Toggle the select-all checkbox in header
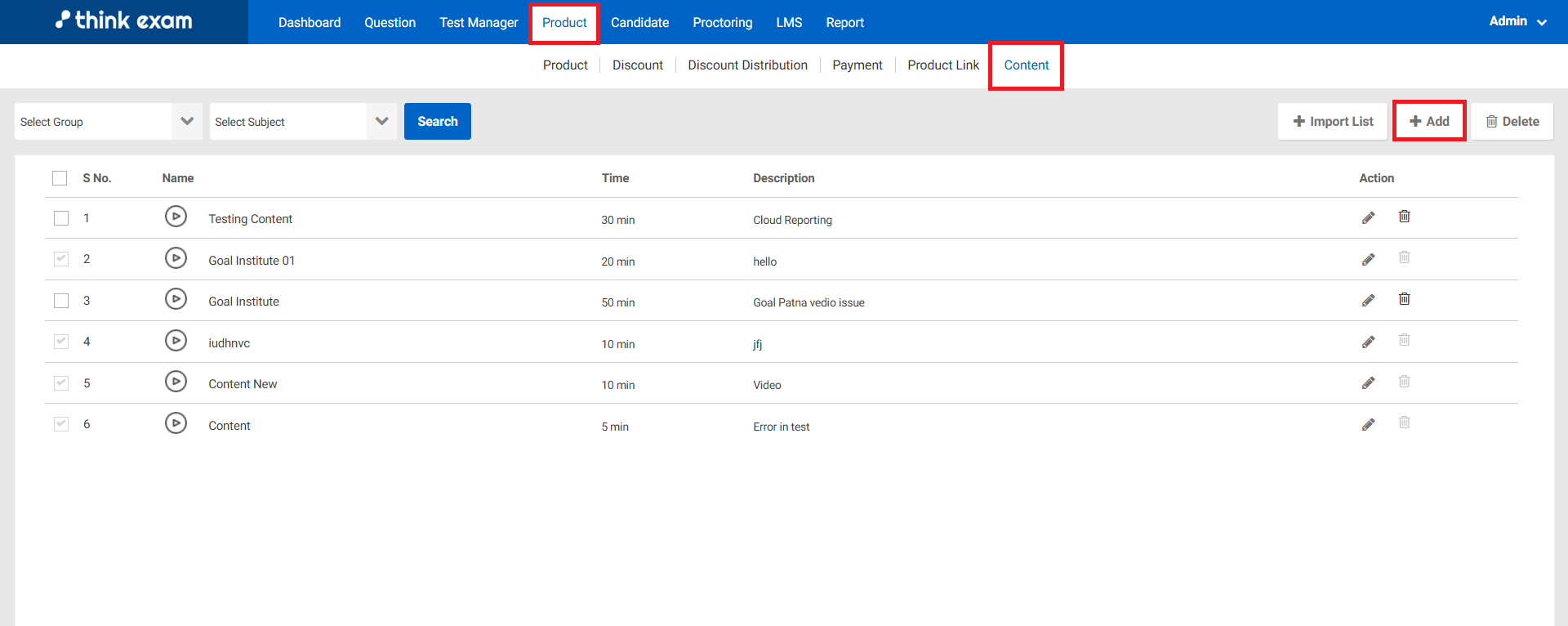 (x=60, y=178)
